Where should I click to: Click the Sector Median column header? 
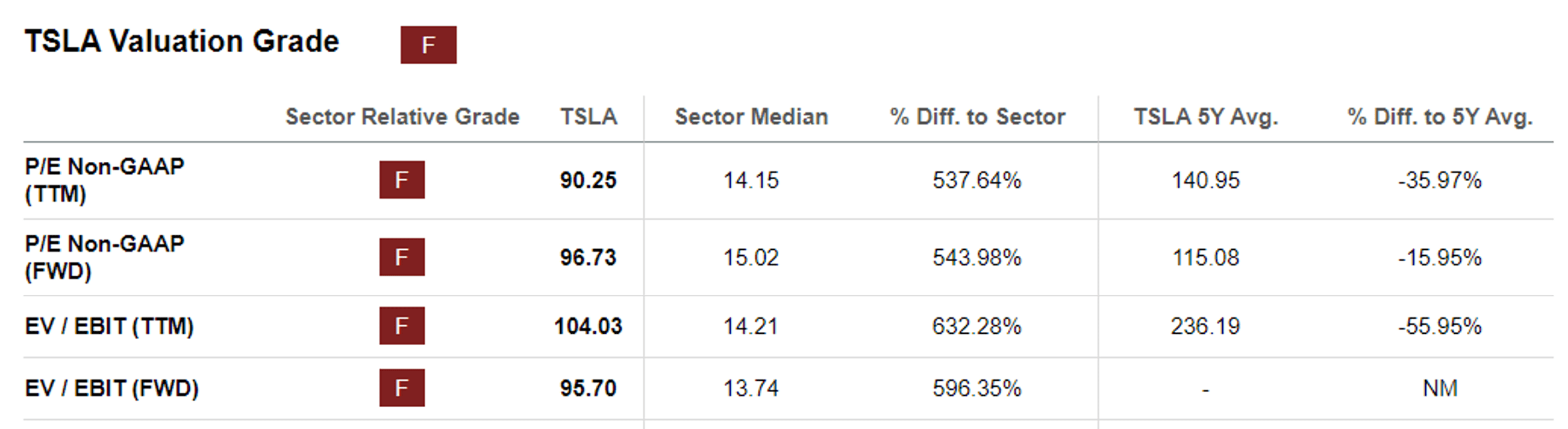(x=751, y=117)
